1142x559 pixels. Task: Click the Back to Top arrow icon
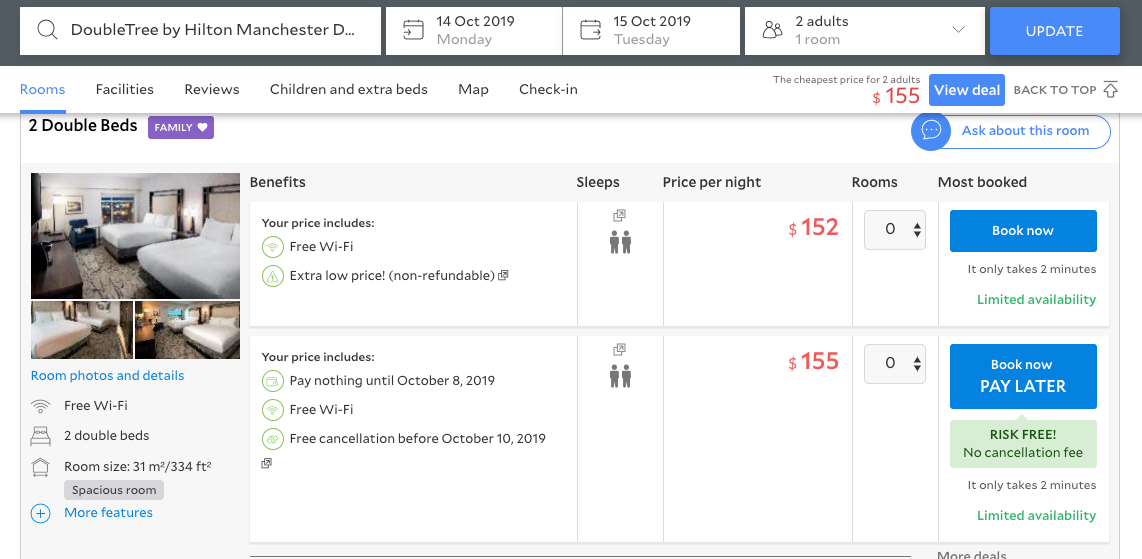click(1110, 89)
